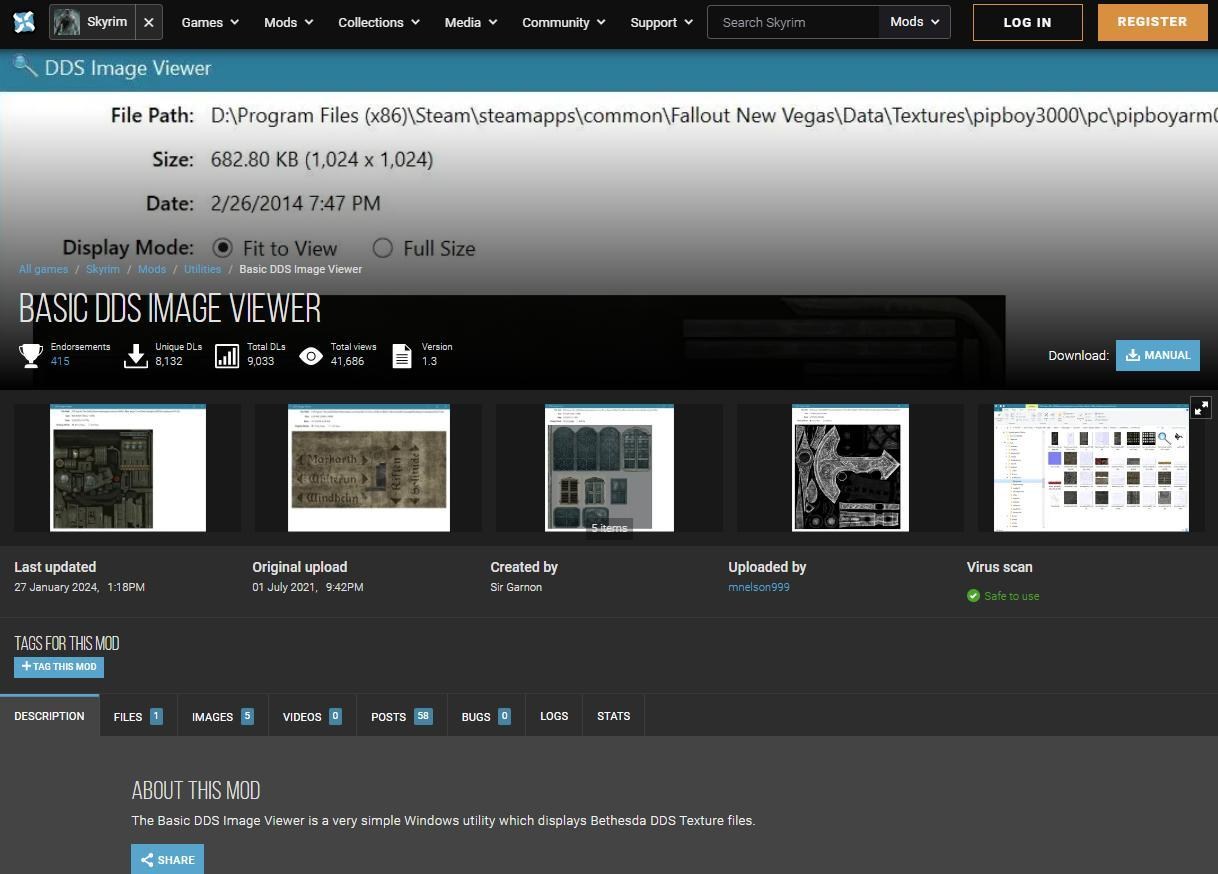Click the unique downloads arrow icon
The width and height of the screenshot is (1218, 874).
pos(136,355)
